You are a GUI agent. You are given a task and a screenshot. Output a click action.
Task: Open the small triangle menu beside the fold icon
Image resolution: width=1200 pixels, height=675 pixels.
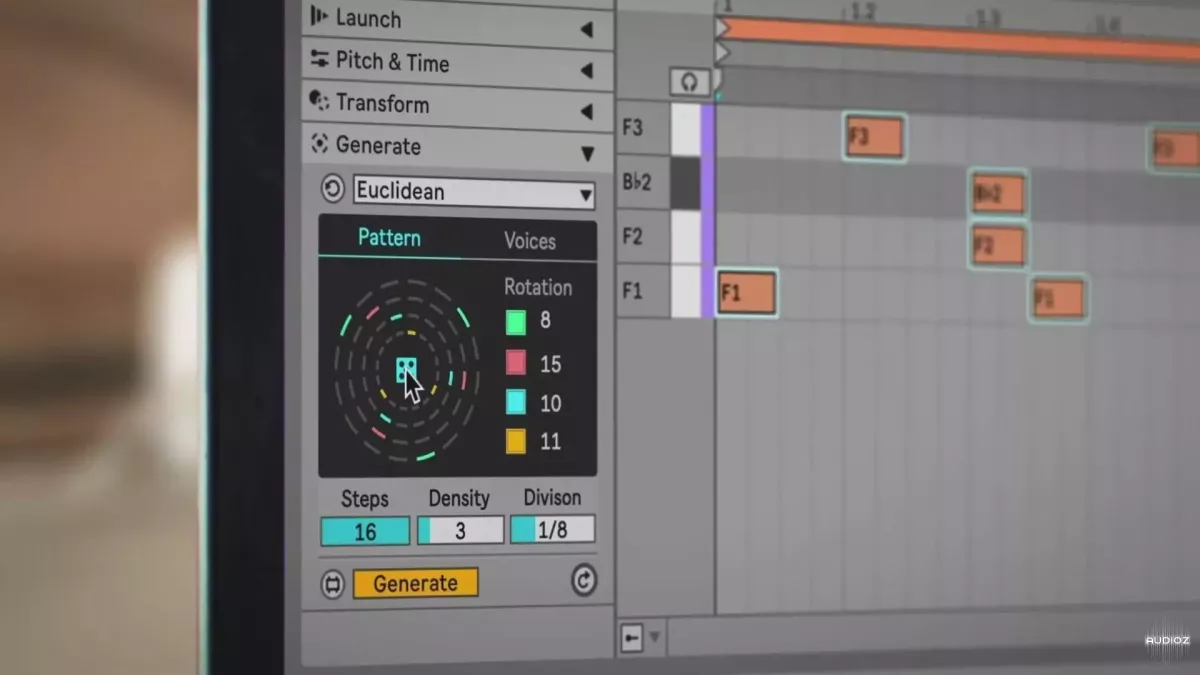coord(656,637)
